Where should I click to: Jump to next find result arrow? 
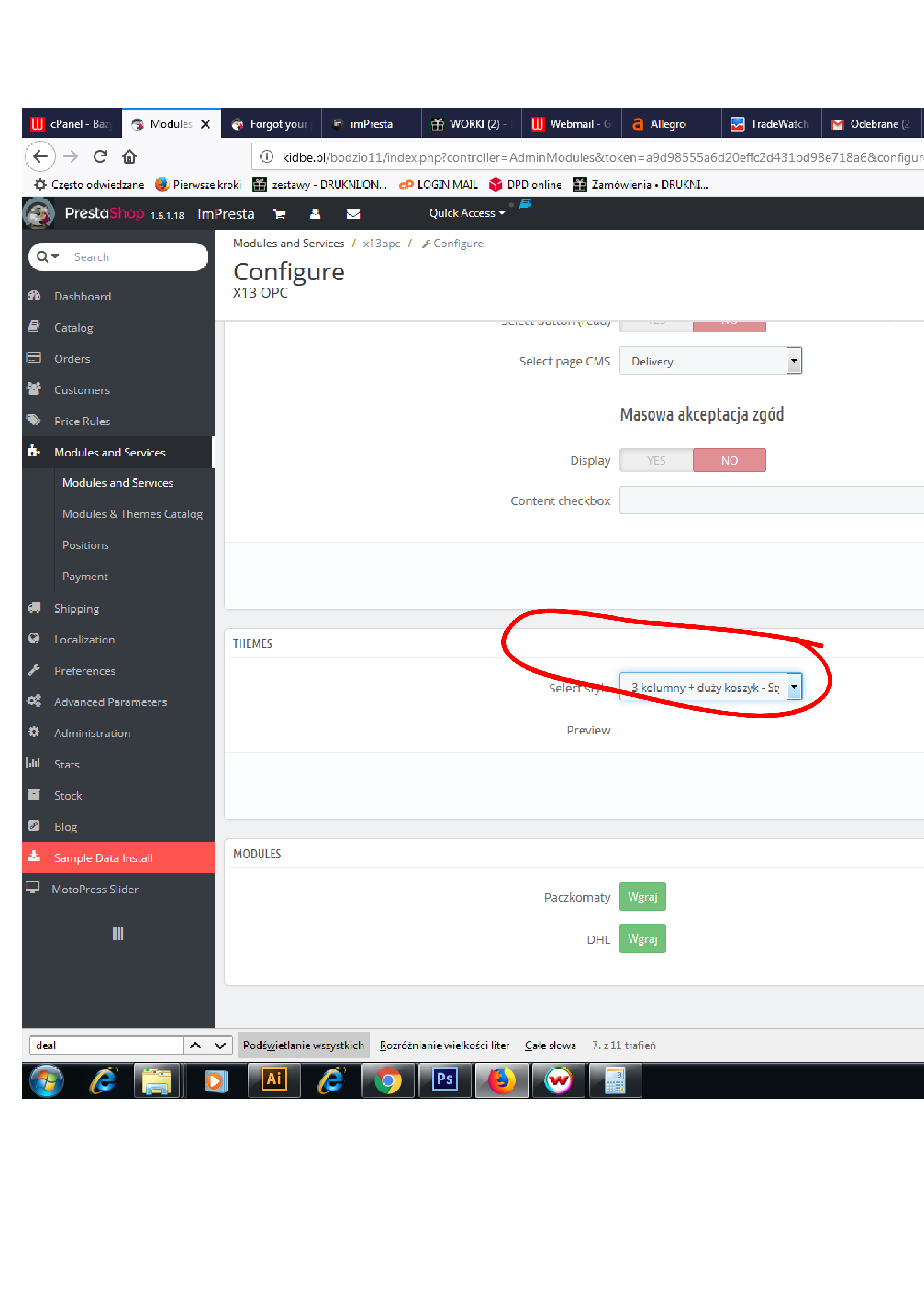(220, 1045)
